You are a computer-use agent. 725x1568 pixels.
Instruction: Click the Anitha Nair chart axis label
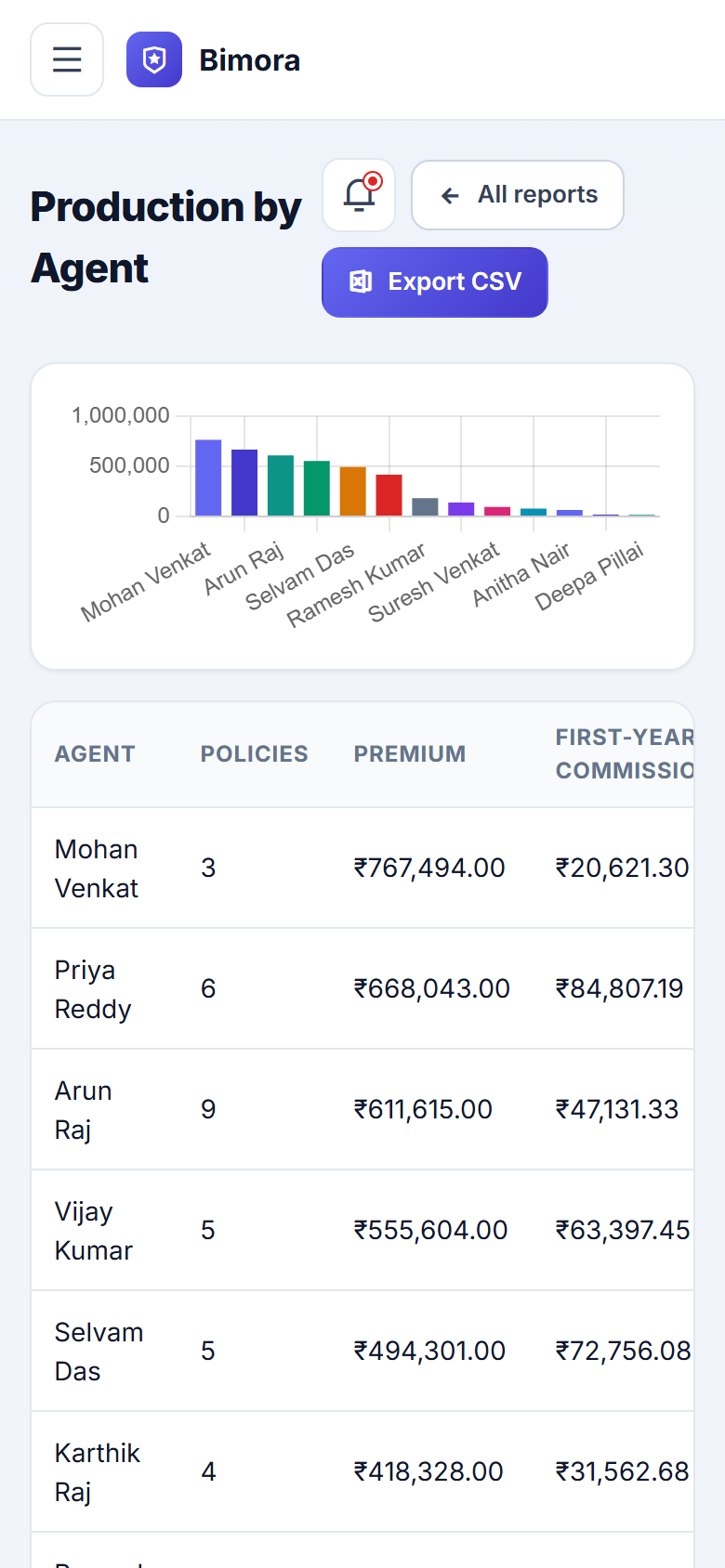coord(521,575)
